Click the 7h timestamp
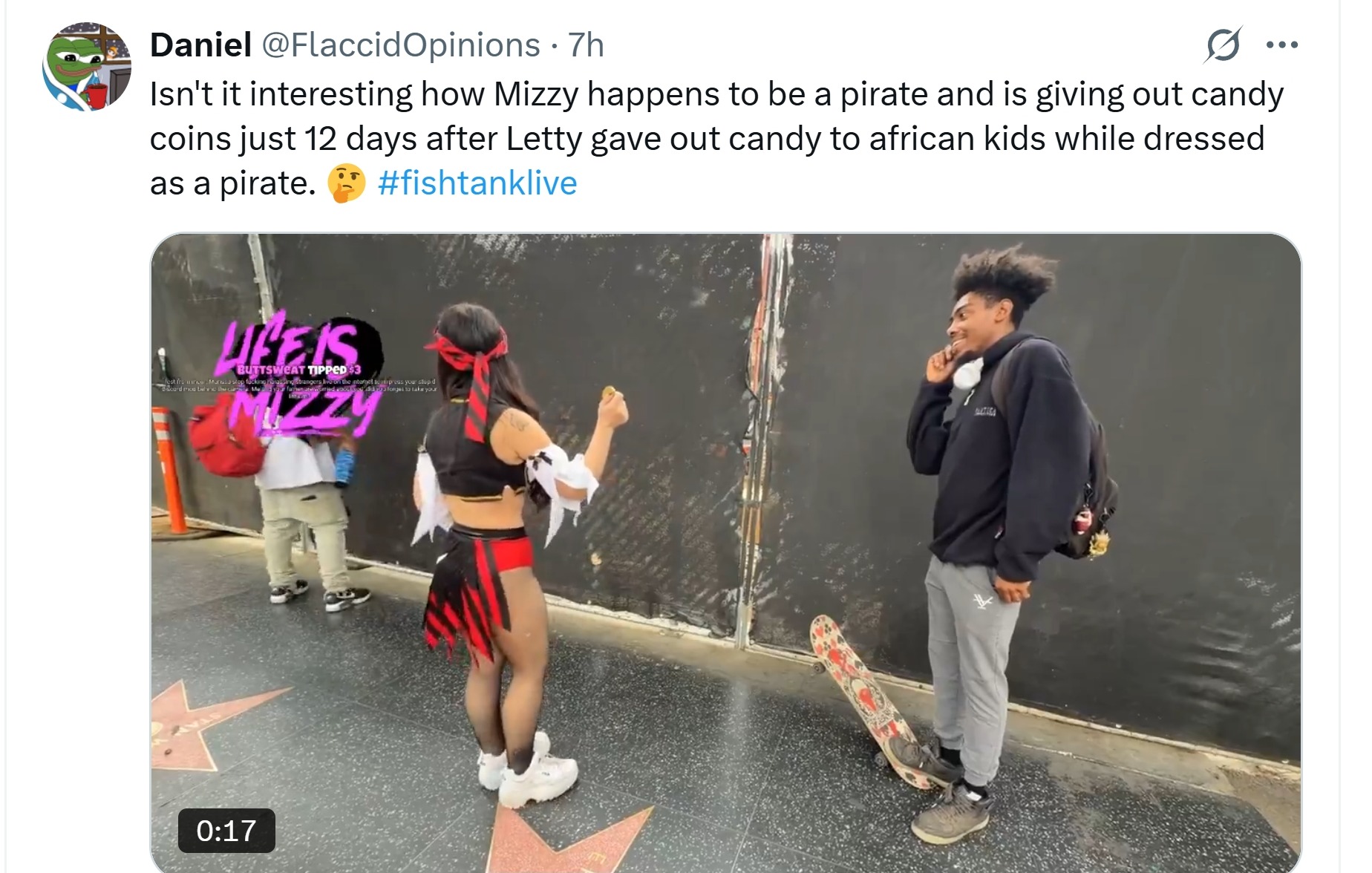 pyautogui.click(x=586, y=45)
